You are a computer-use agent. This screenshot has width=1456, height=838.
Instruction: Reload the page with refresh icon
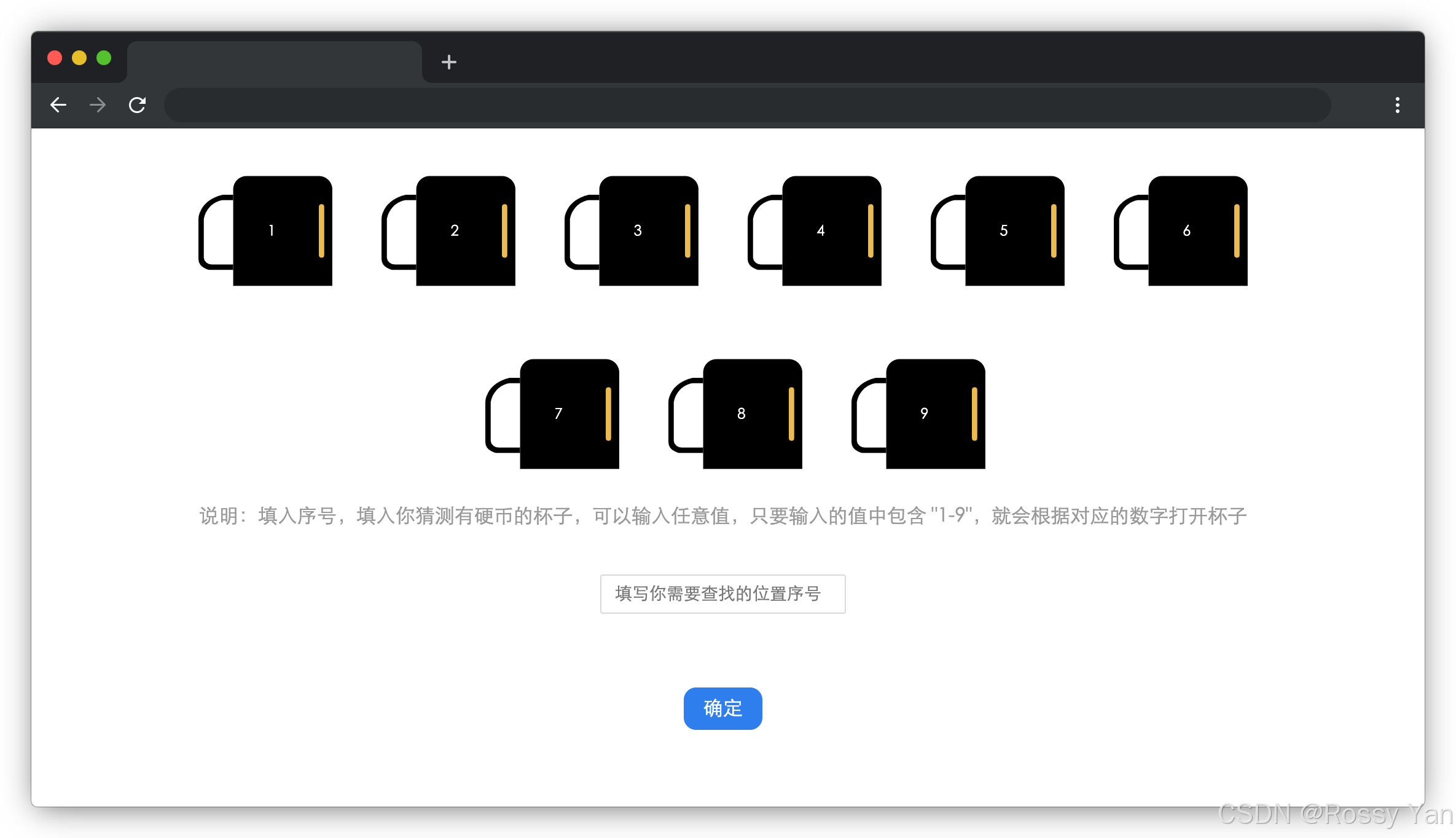pos(137,105)
